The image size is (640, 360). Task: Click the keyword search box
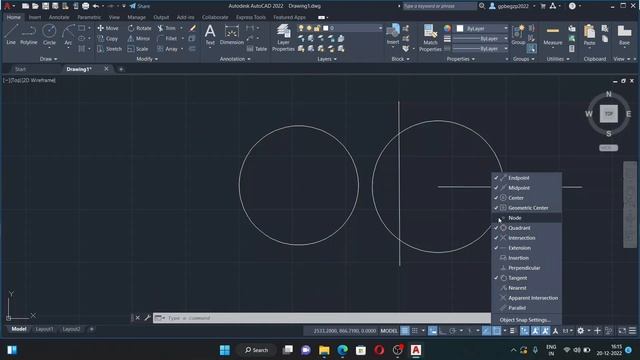[439, 6]
